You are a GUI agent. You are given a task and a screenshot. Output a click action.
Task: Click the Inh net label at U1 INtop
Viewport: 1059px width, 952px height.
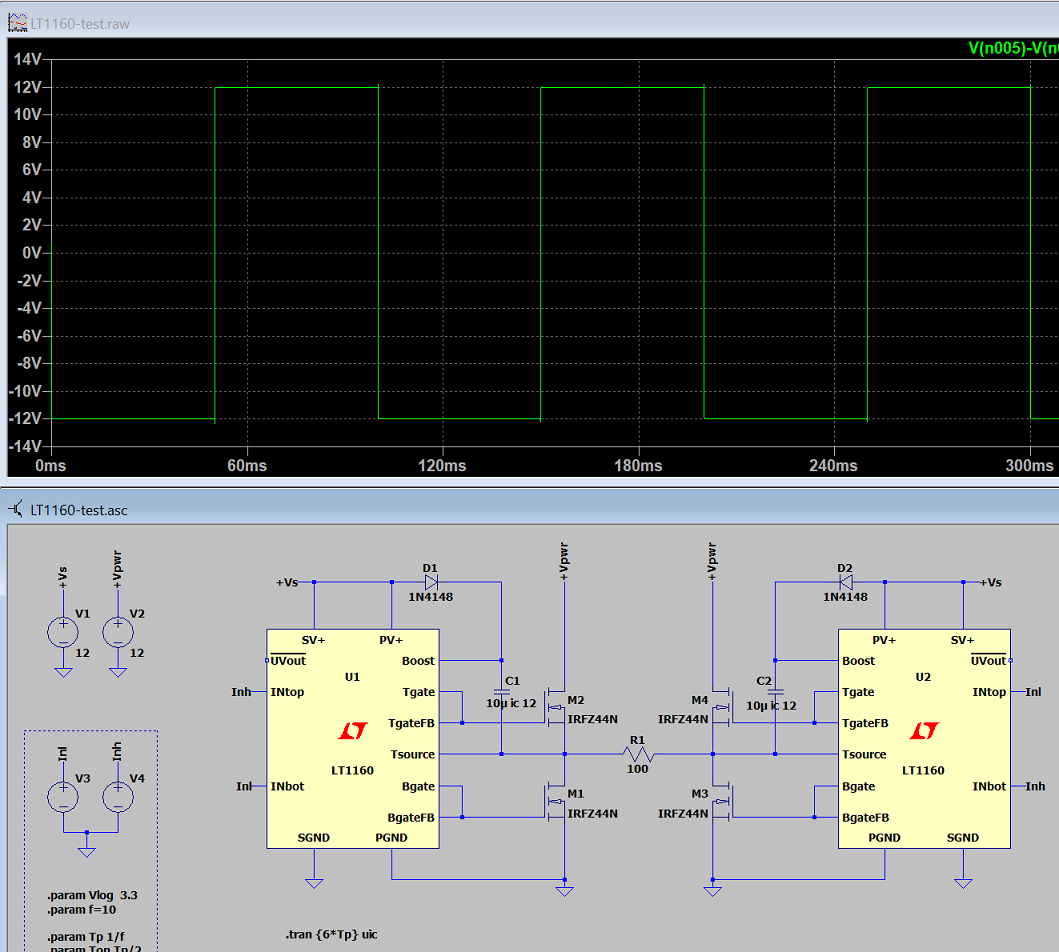click(x=241, y=692)
